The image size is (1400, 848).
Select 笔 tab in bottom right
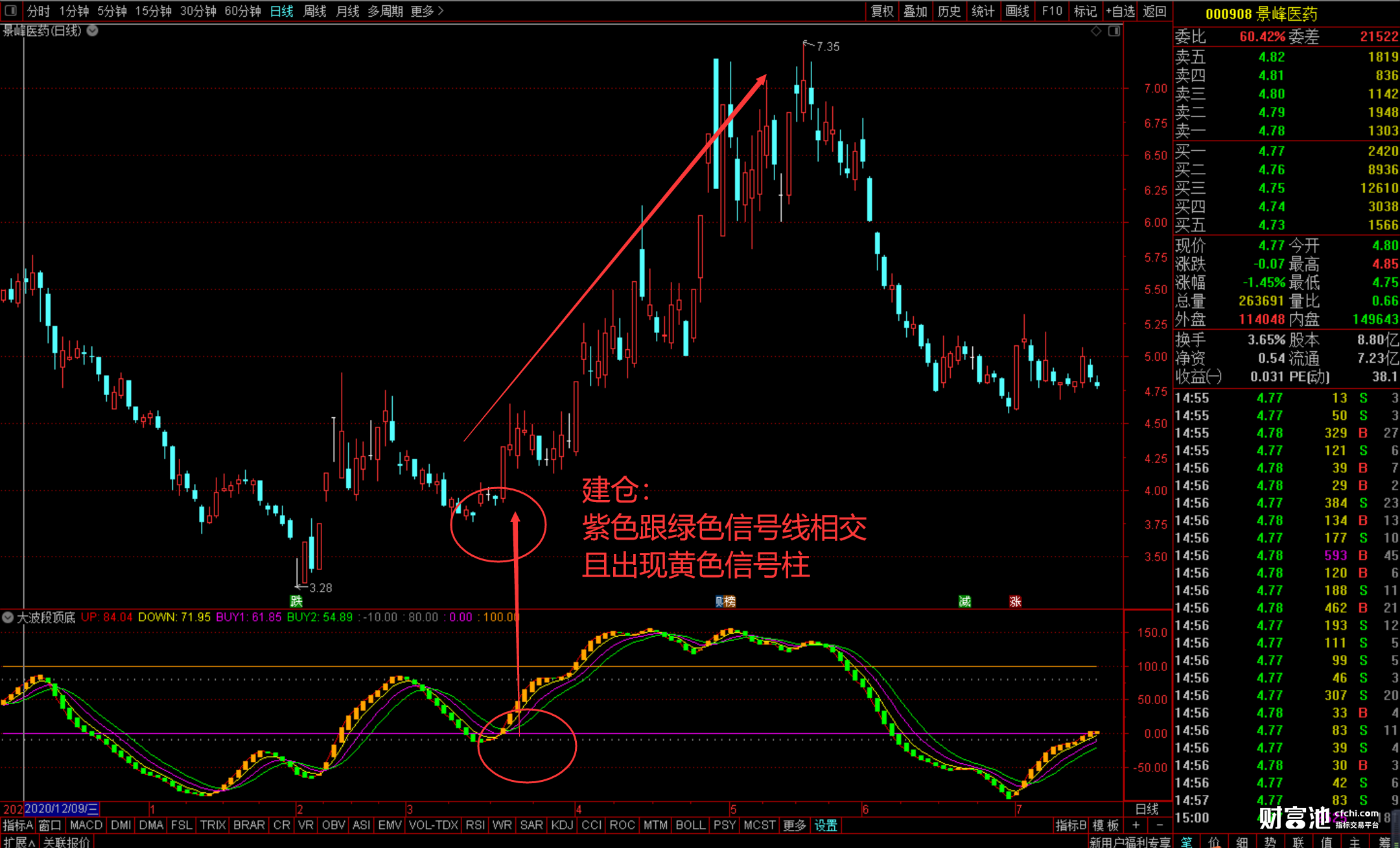1186,842
